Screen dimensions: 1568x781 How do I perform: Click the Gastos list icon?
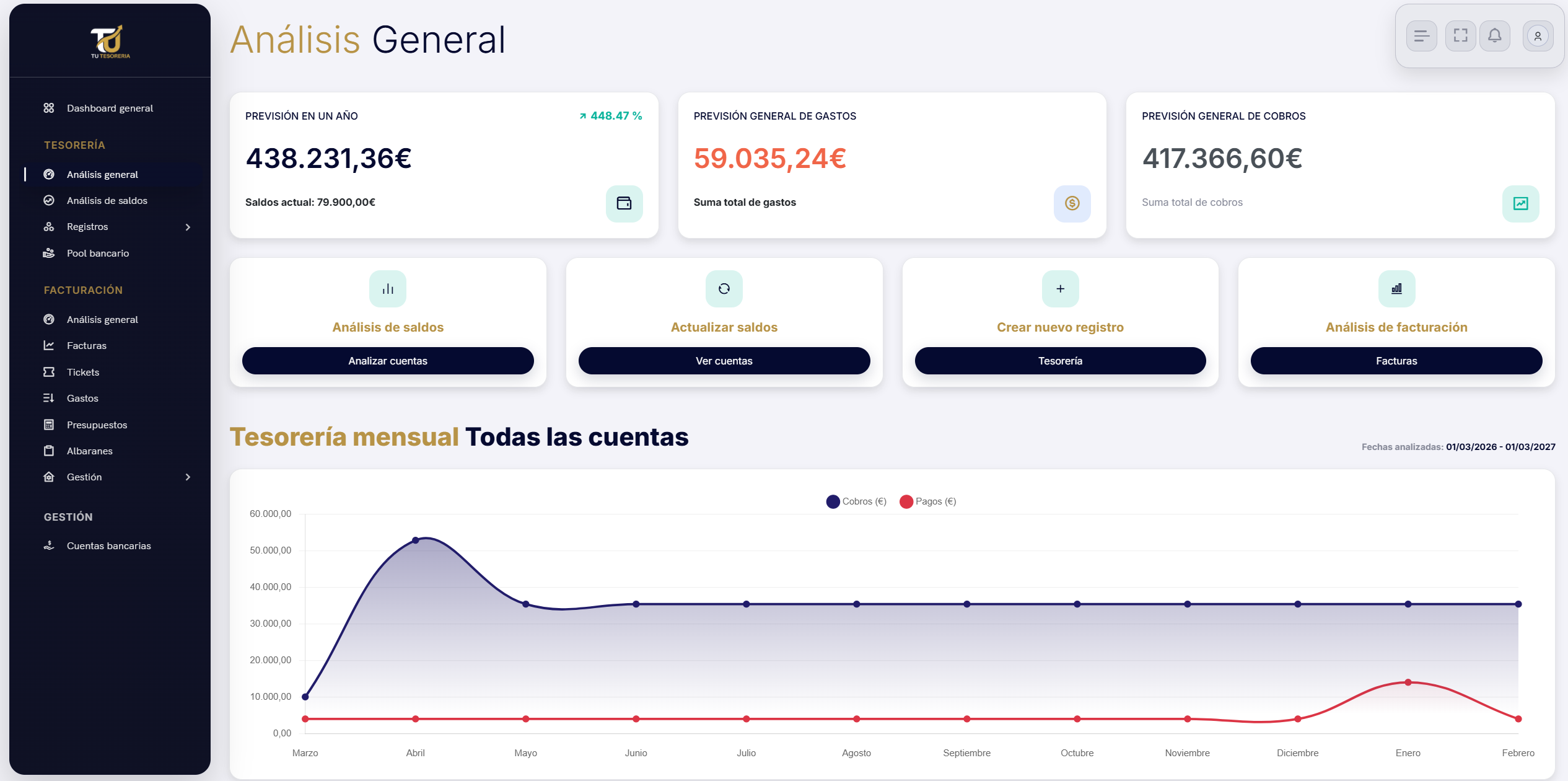tap(49, 398)
